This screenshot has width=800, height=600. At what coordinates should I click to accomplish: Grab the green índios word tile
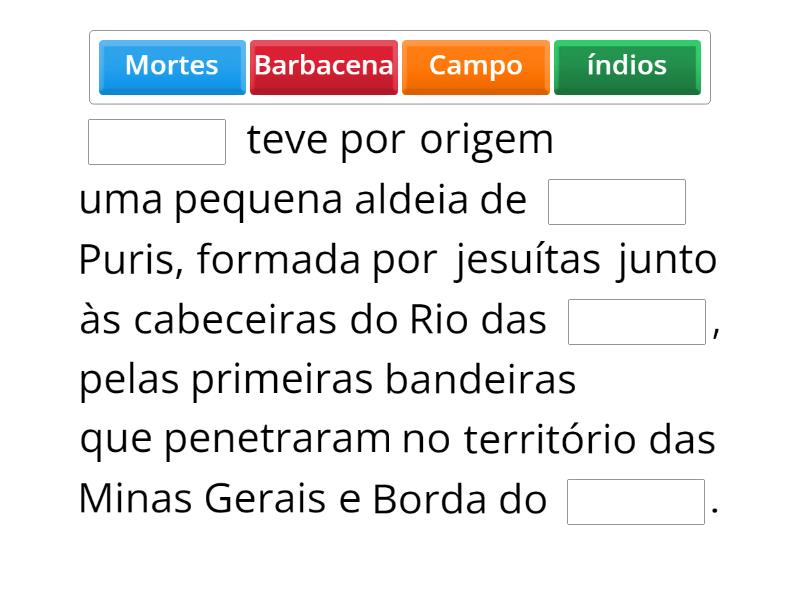pyautogui.click(x=627, y=66)
